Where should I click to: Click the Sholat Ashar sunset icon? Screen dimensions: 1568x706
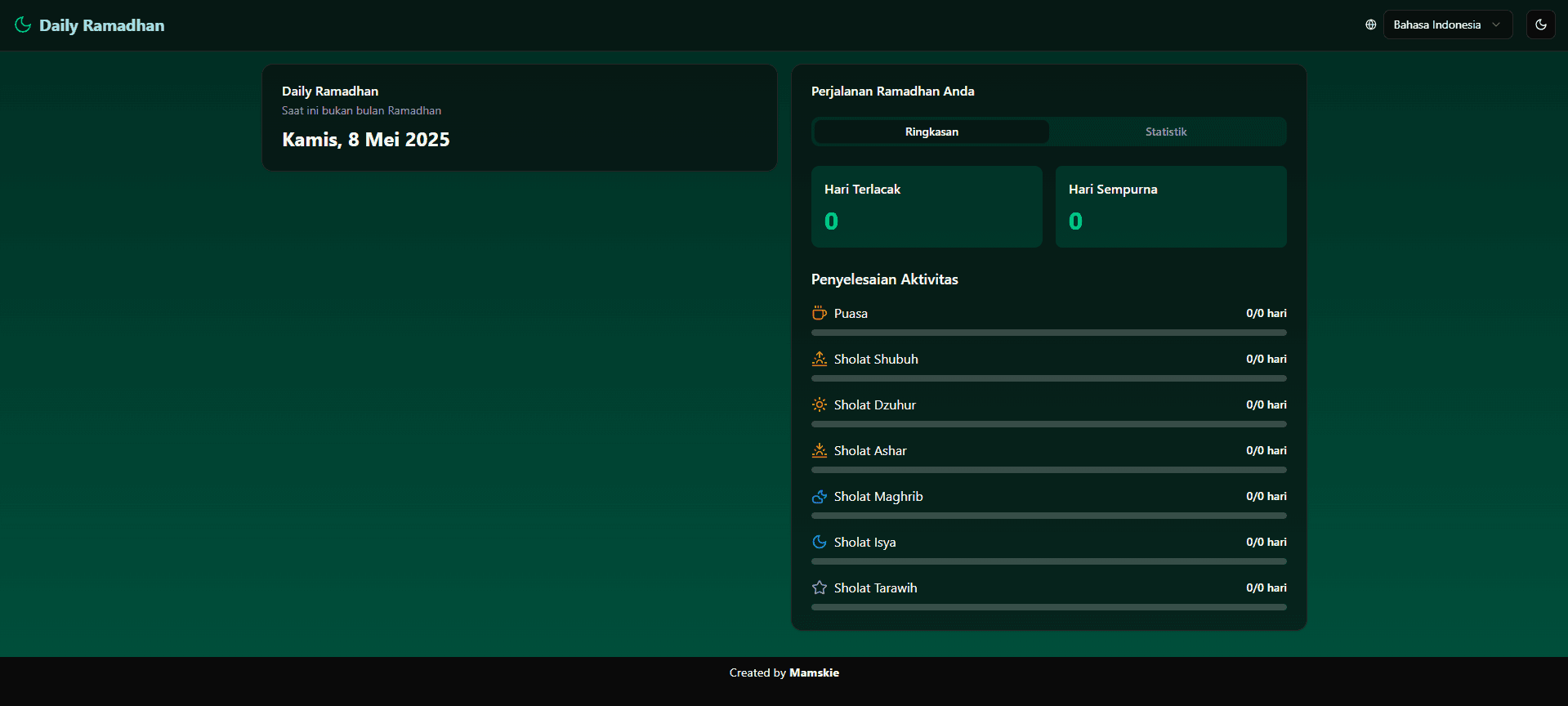pyautogui.click(x=819, y=450)
